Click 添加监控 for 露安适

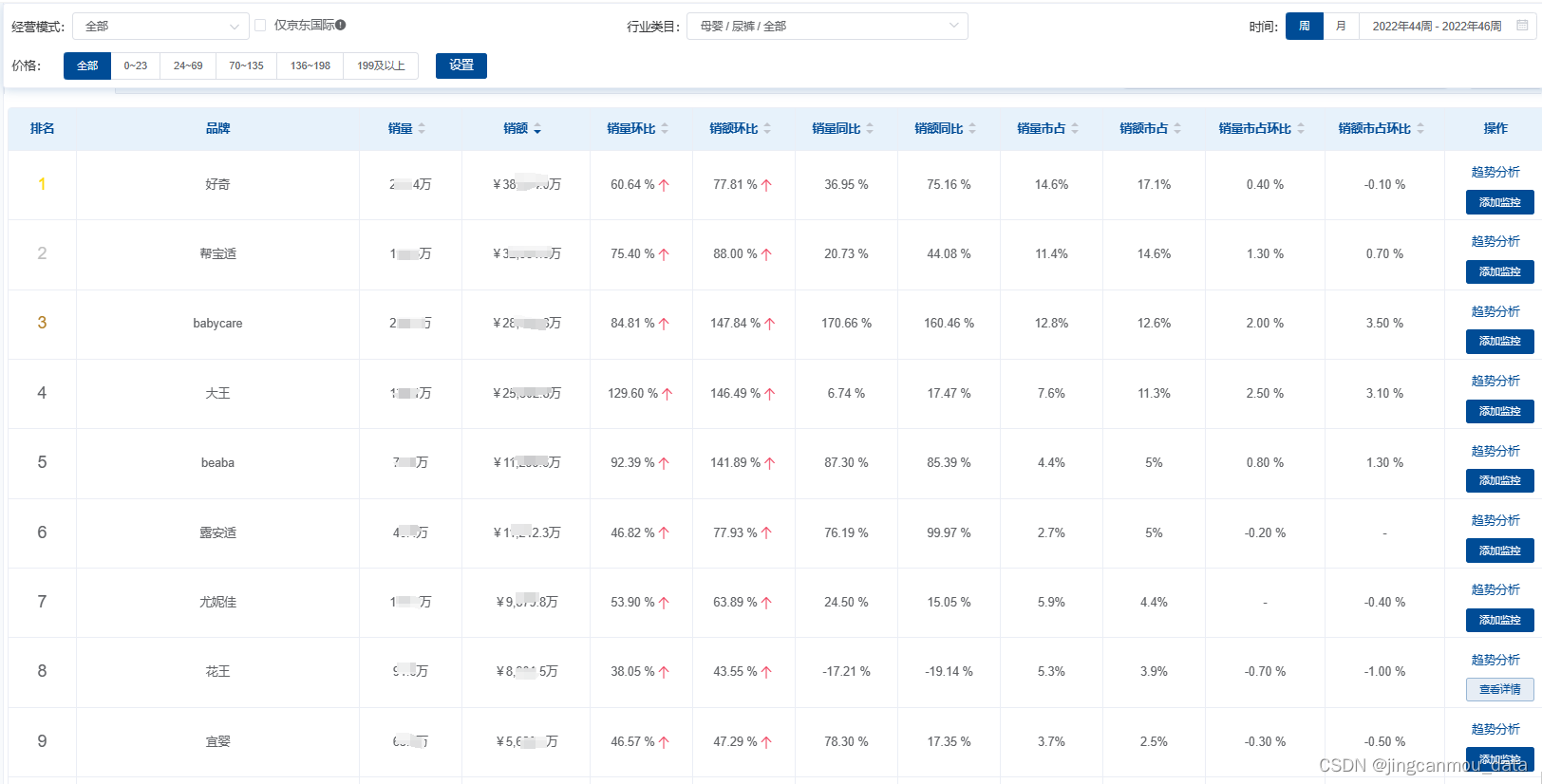pyautogui.click(x=1500, y=551)
